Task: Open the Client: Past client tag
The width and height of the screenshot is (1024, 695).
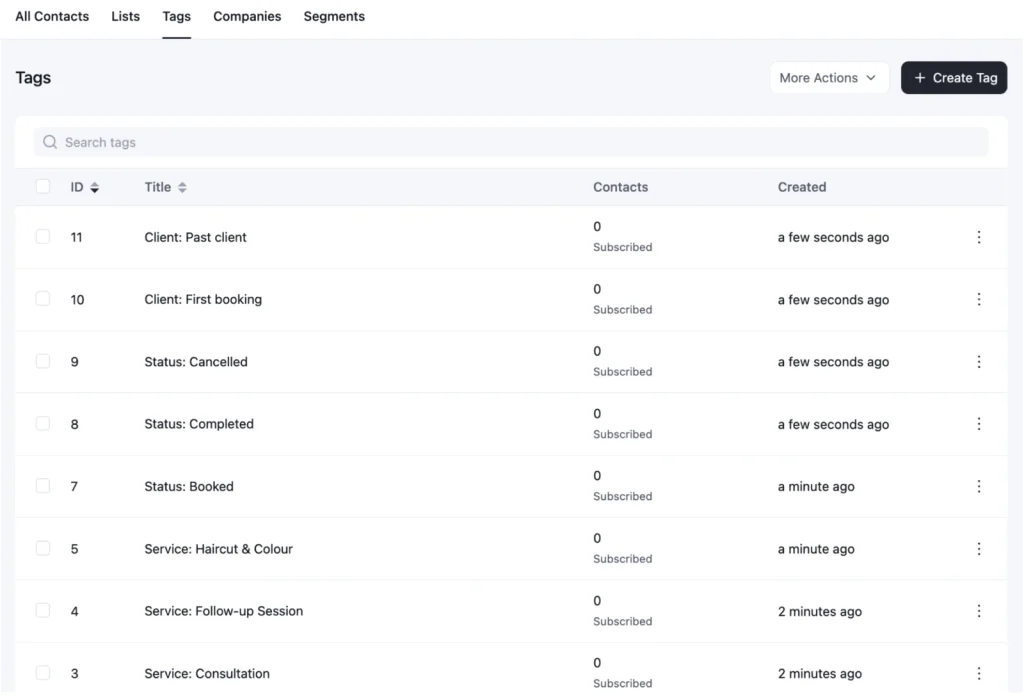Action: pos(195,237)
